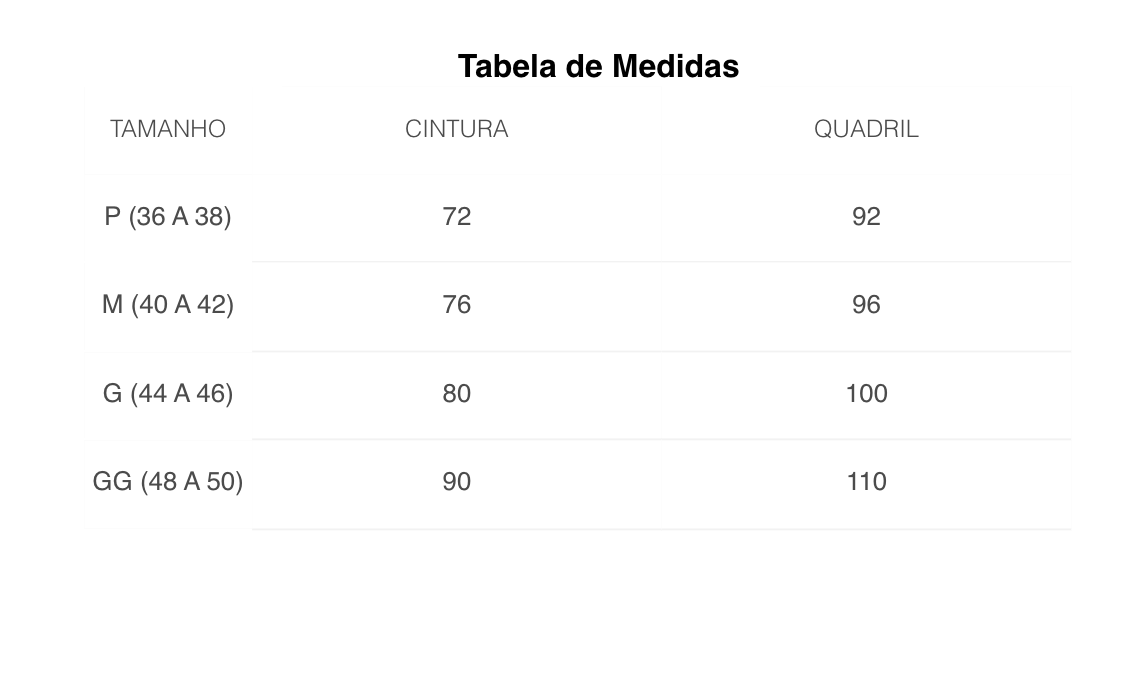Click the waist value 72

pyautogui.click(x=456, y=216)
